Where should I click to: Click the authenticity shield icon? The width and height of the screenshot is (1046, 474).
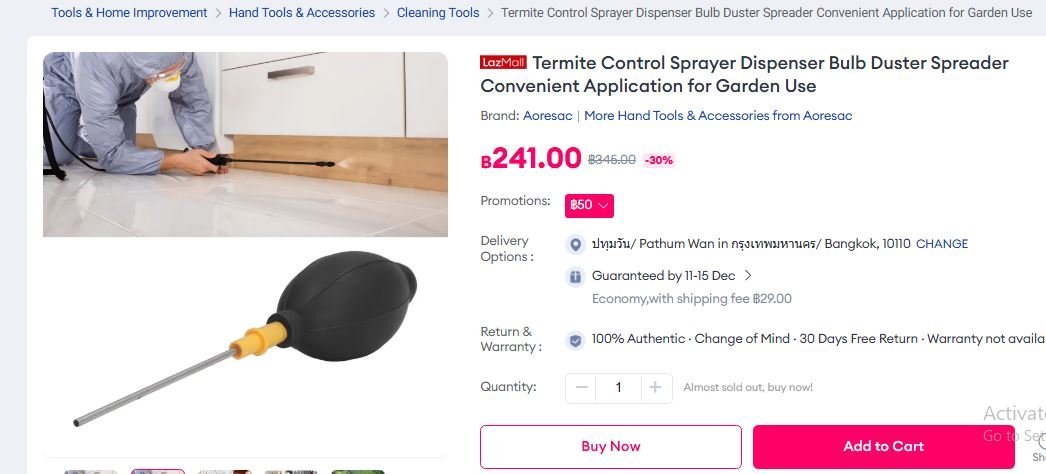click(575, 340)
